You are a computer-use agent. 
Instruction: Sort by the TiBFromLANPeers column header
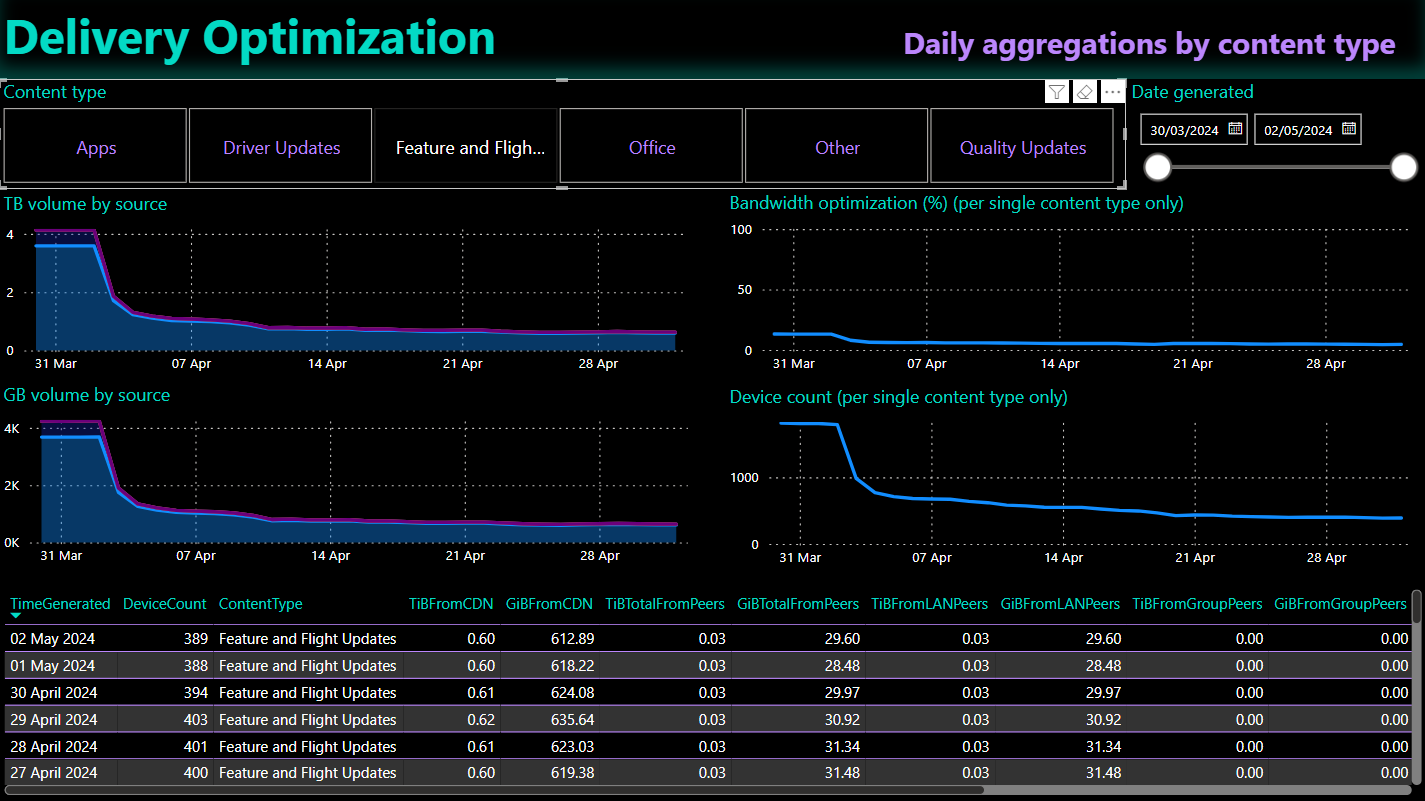pyautogui.click(x=929, y=604)
